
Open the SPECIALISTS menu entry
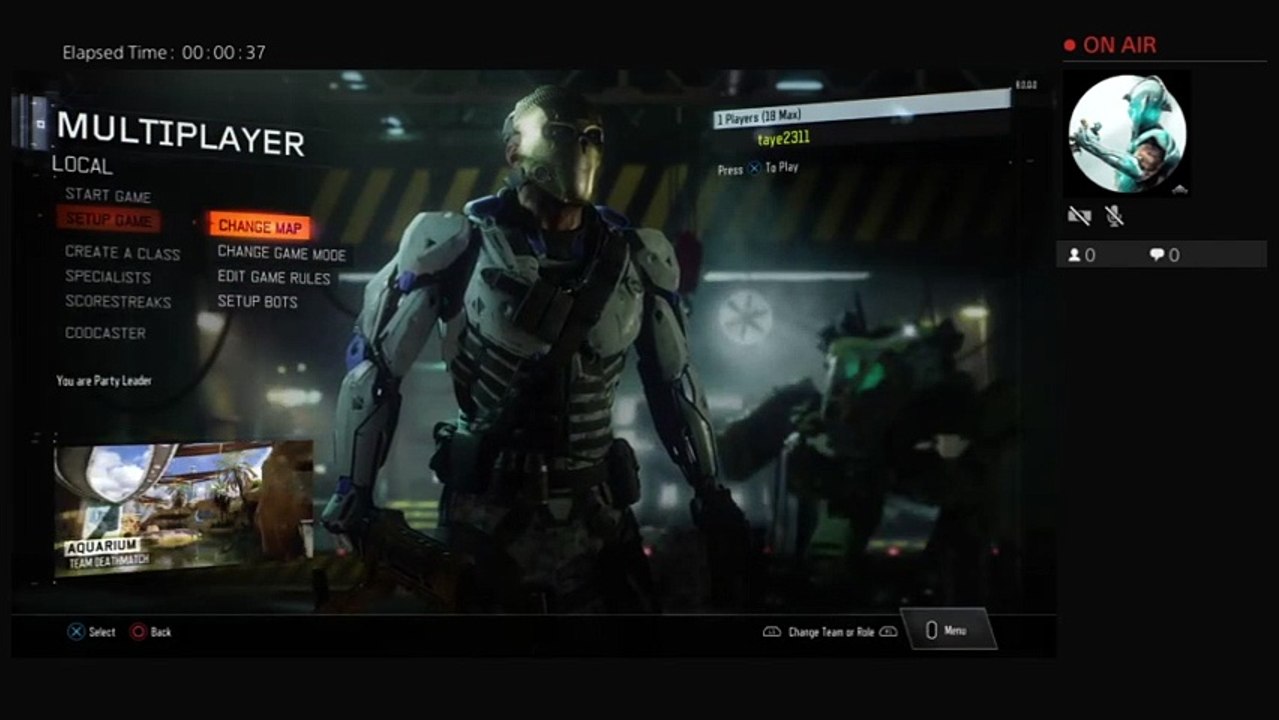tap(108, 277)
